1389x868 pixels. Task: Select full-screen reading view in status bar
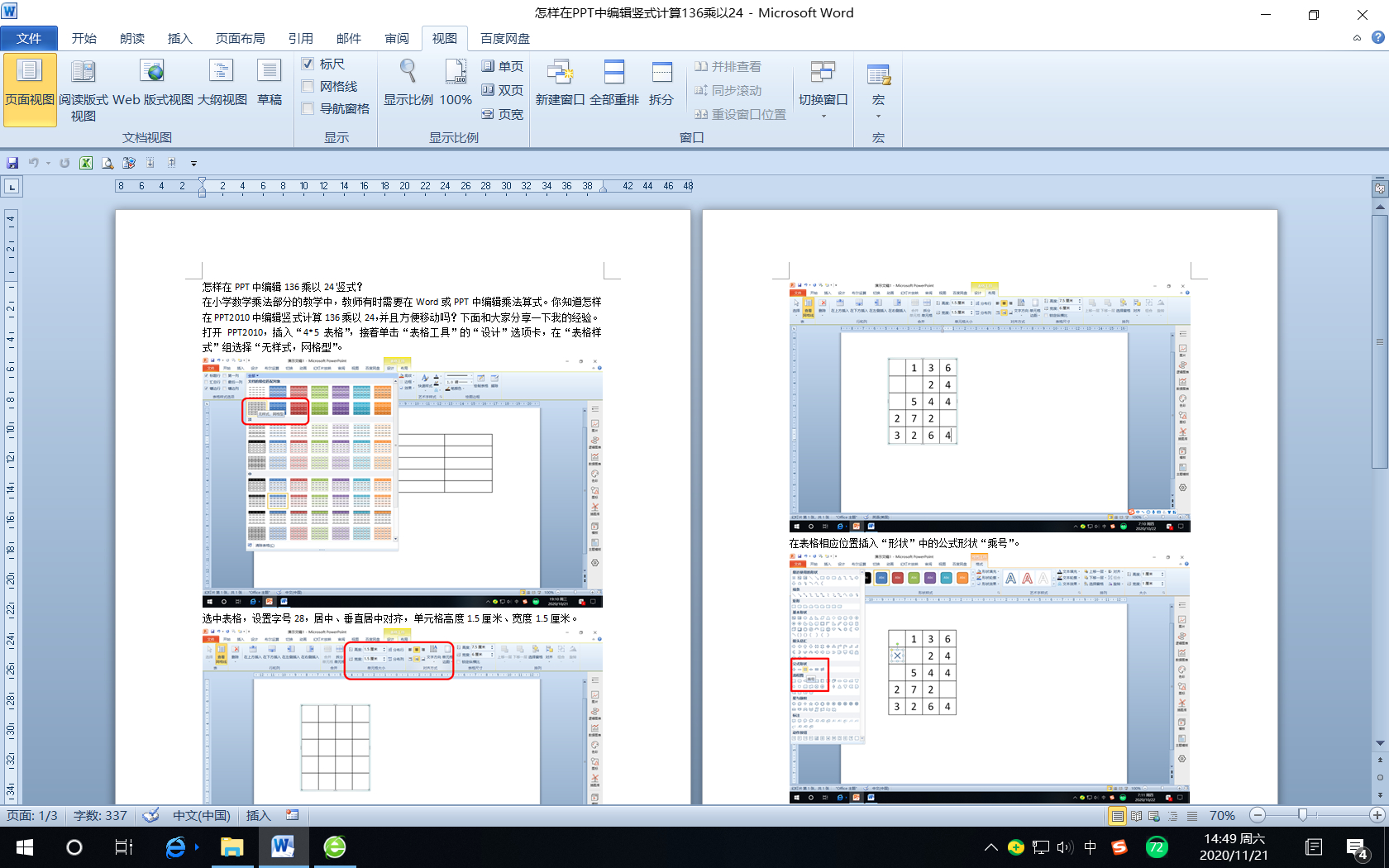tap(1137, 816)
